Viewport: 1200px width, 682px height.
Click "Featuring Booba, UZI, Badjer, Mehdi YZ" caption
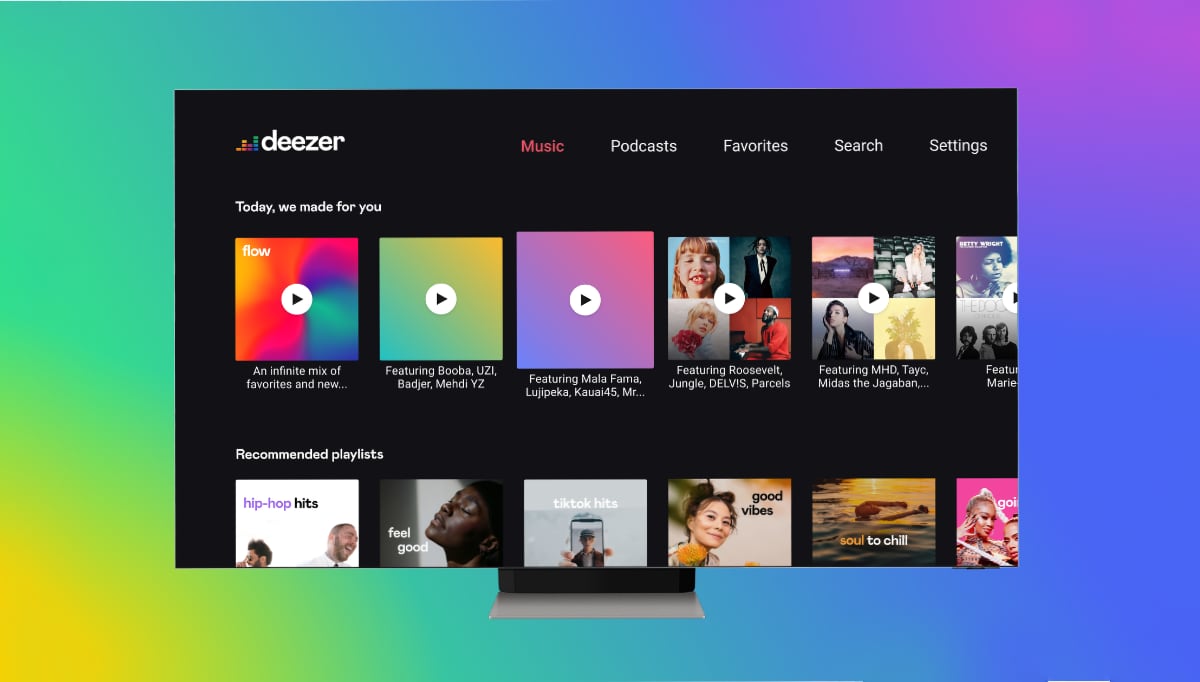pyautogui.click(x=441, y=377)
